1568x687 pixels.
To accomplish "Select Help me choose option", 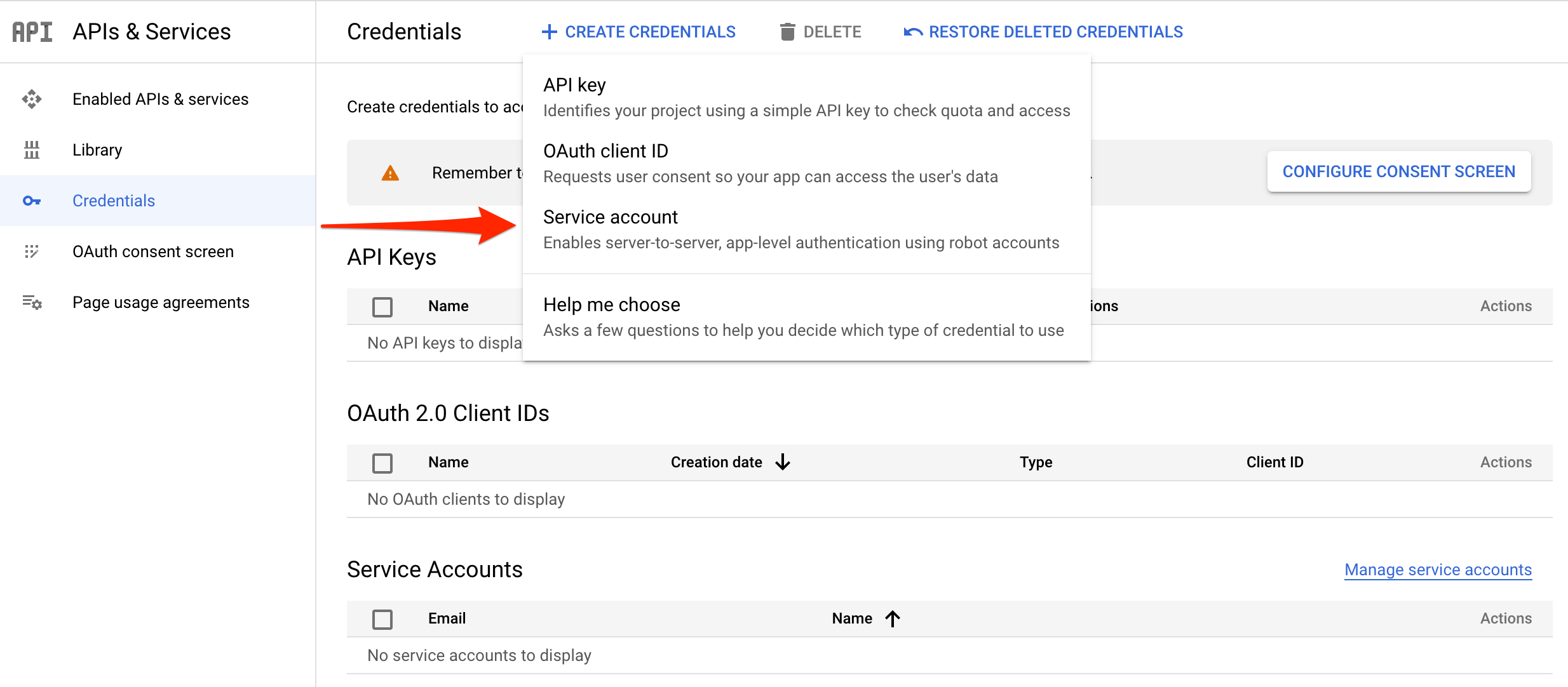I will pos(806,317).
